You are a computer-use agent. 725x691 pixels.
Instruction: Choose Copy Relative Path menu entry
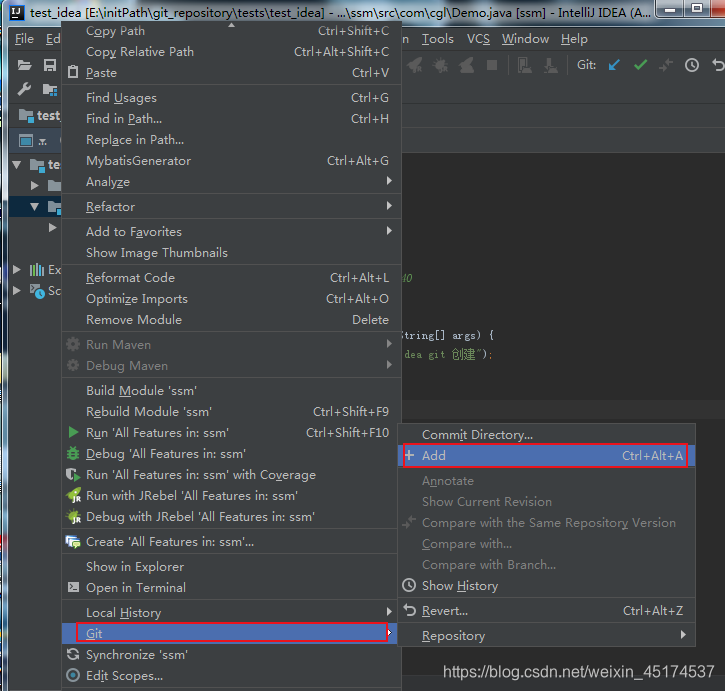pyautogui.click(x=231, y=52)
